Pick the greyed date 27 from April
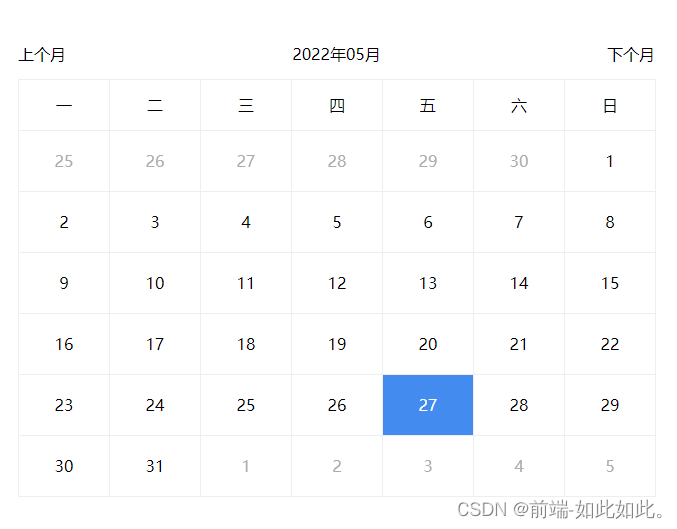The height and width of the screenshot is (529, 677). 246,161
